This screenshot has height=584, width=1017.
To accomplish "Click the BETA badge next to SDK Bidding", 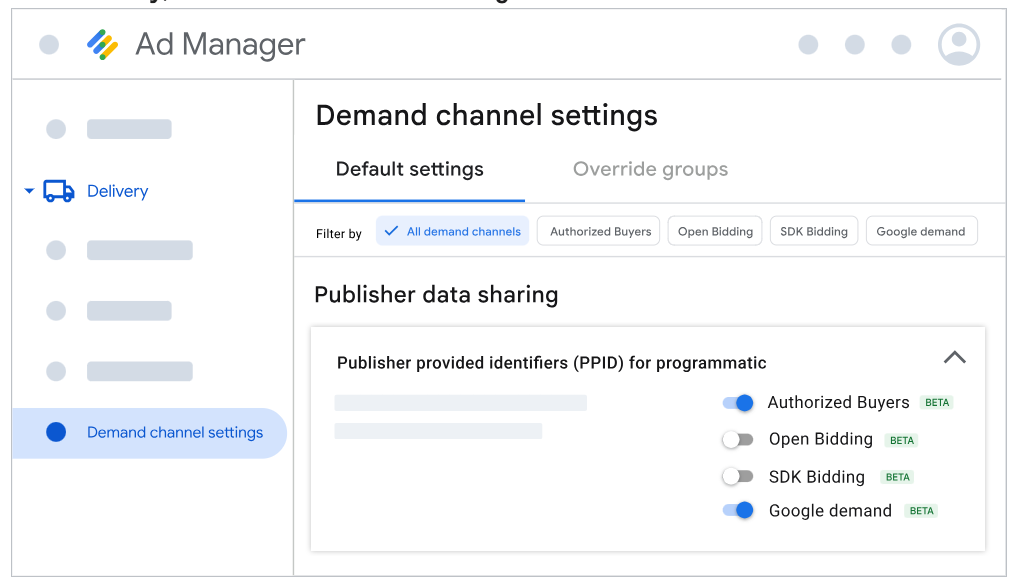I will click(898, 477).
